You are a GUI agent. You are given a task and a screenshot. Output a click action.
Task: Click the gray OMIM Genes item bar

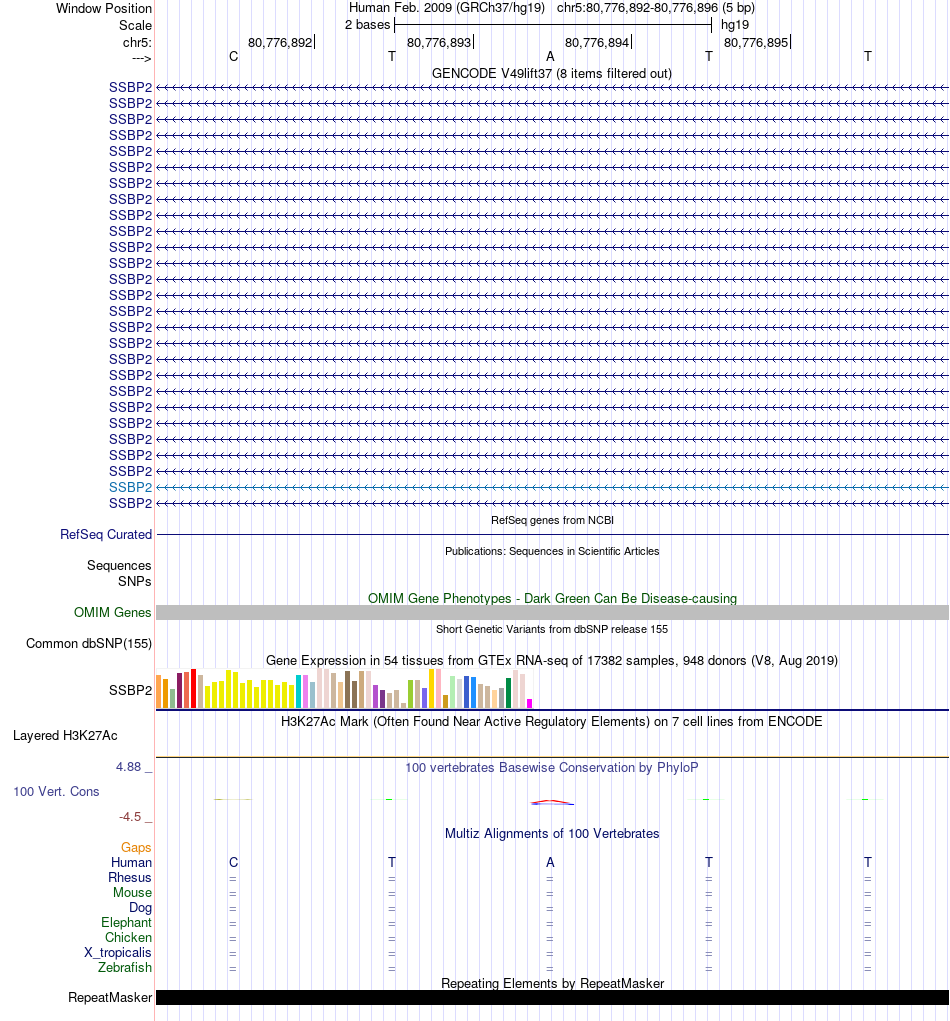(552, 613)
